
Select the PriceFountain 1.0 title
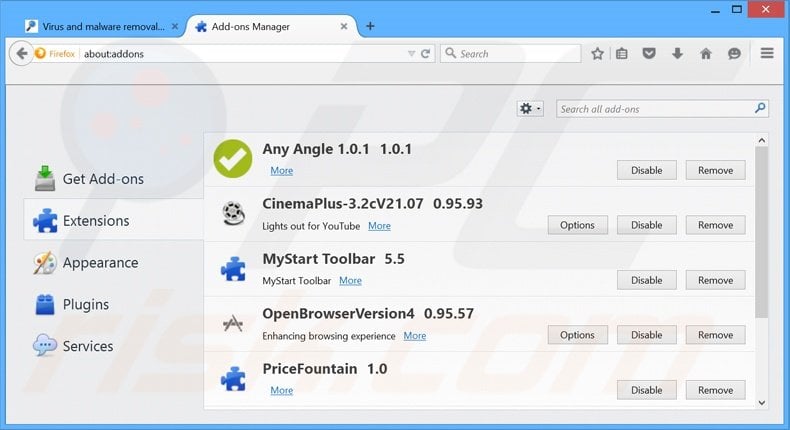click(325, 369)
